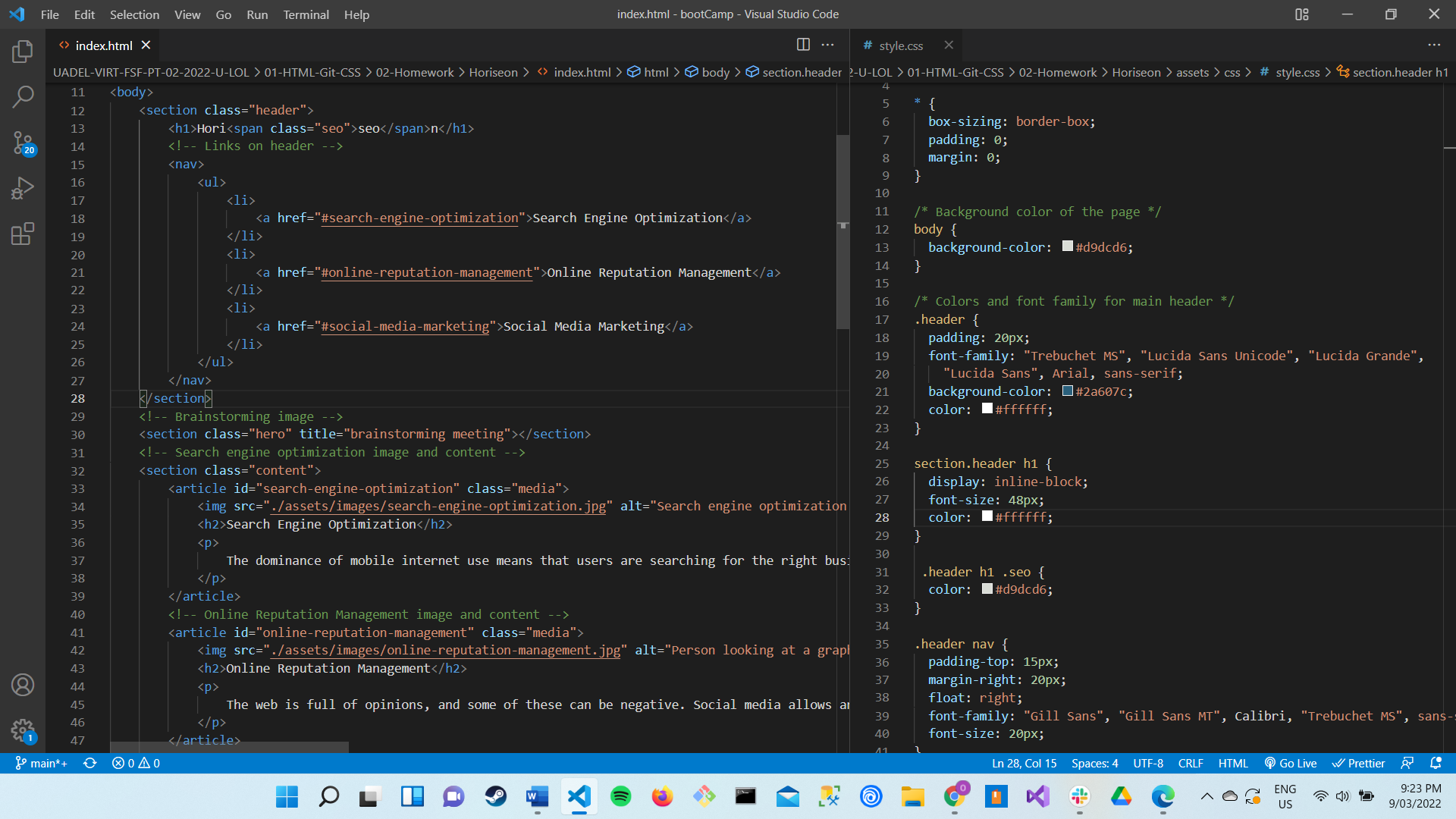
Task: Click the #2a607c background-color swatch
Action: pos(1068,391)
